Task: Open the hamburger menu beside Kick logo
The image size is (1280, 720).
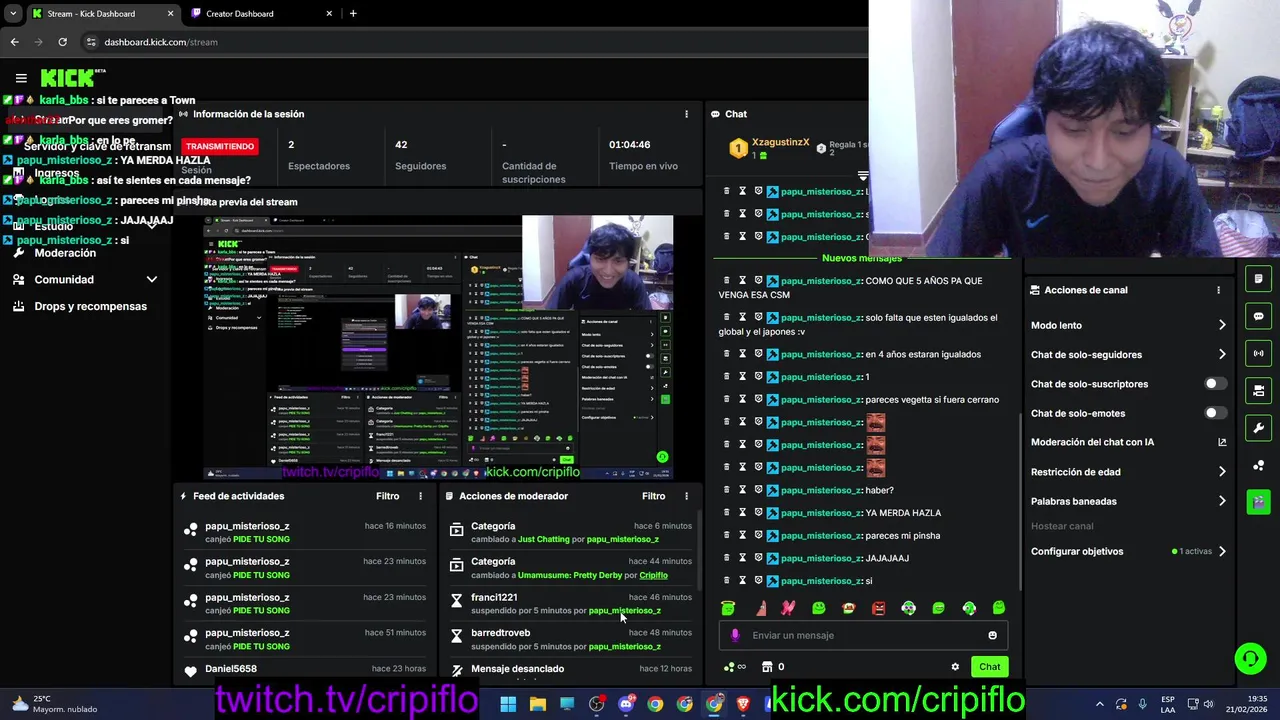Action: click(21, 78)
